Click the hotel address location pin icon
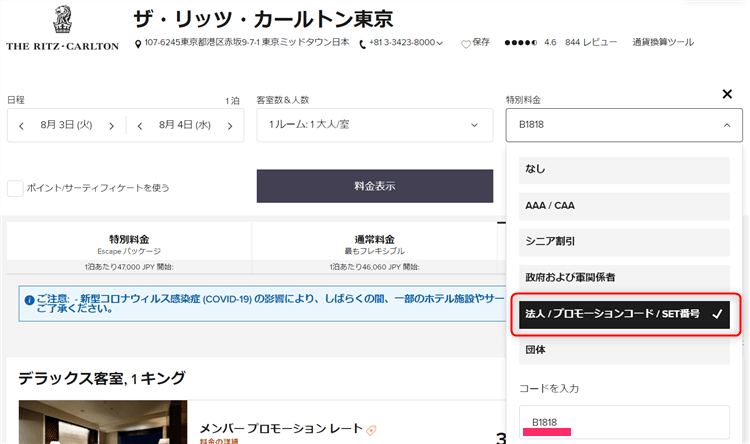 pyautogui.click(x=138, y=44)
